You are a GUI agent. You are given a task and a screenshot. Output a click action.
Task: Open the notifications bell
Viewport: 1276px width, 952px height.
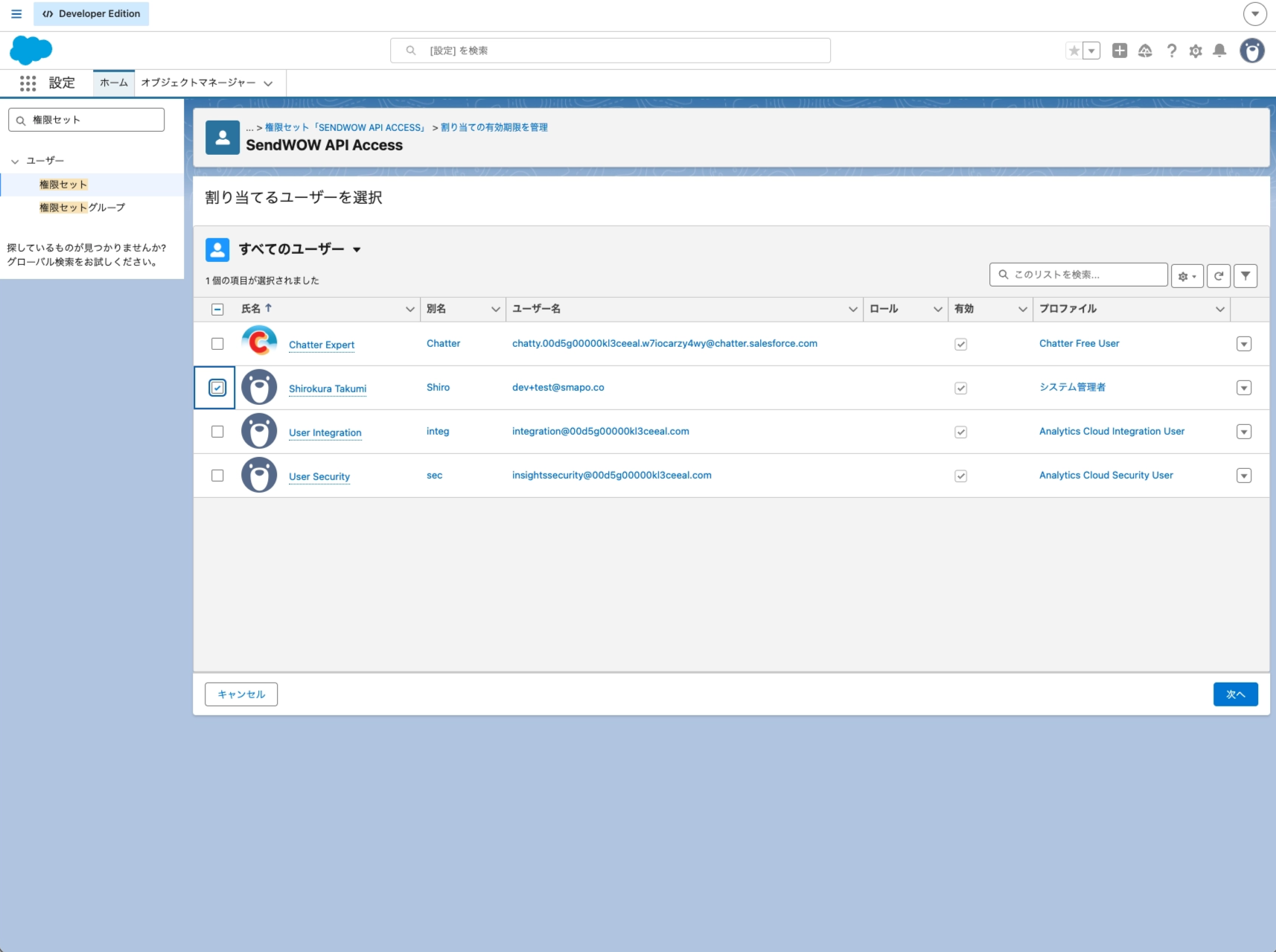pyautogui.click(x=1219, y=51)
